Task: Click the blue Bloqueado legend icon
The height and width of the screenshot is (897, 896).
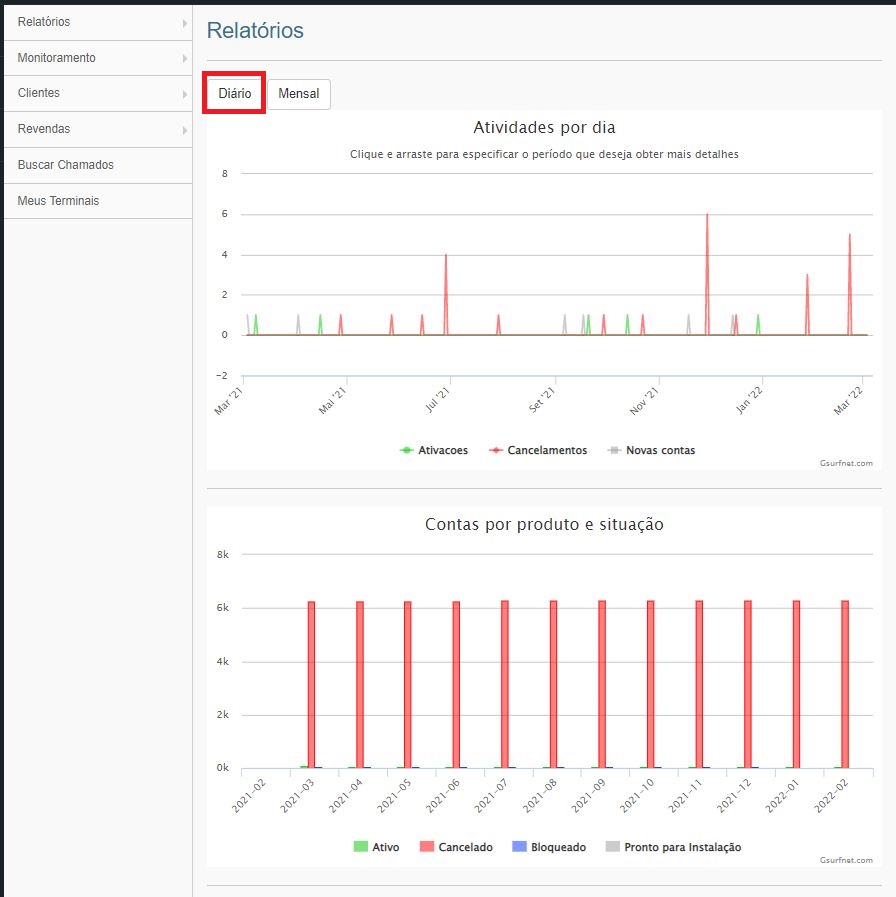Action: click(519, 847)
